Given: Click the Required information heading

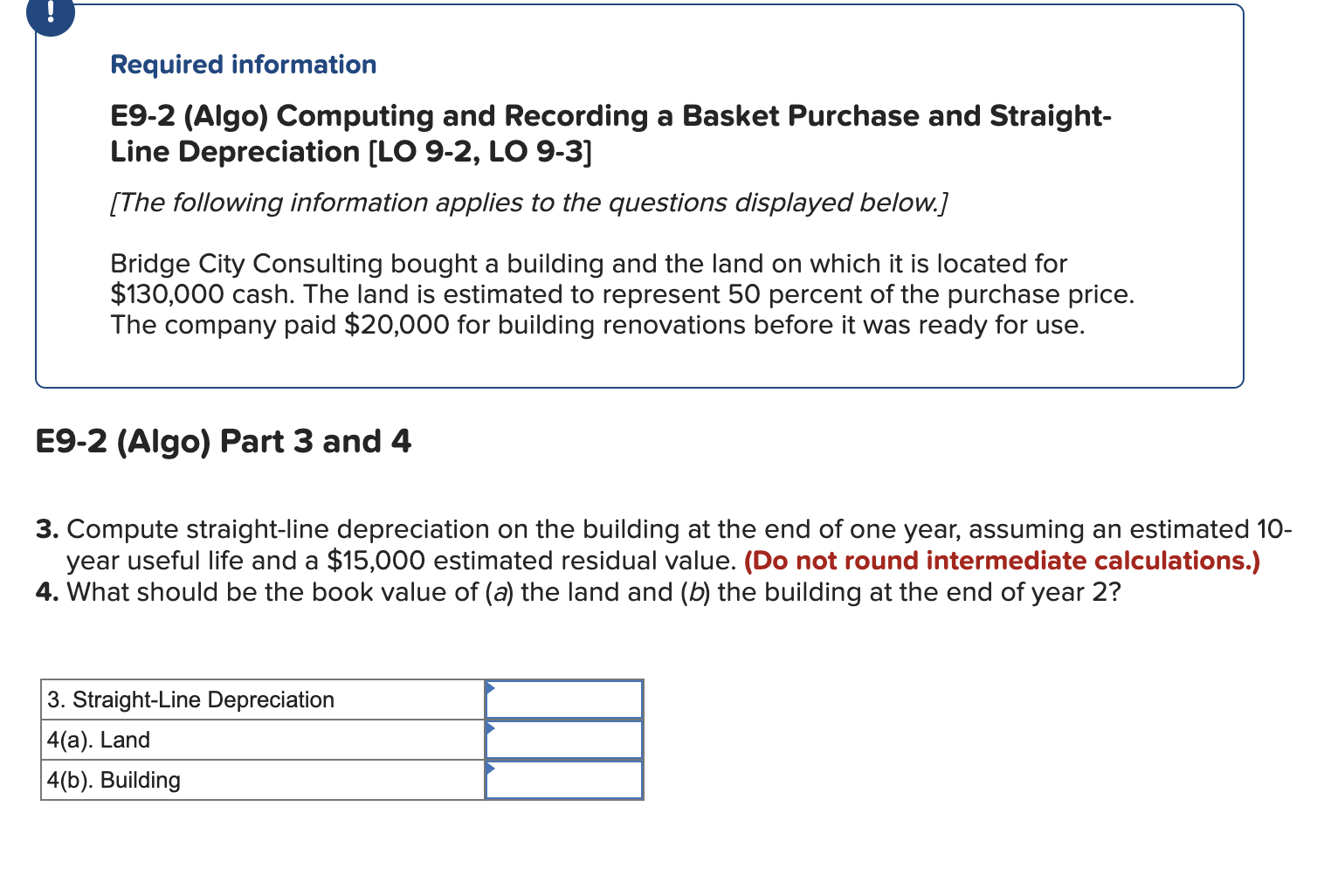Looking at the screenshot, I should pyautogui.click(x=243, y=65).
